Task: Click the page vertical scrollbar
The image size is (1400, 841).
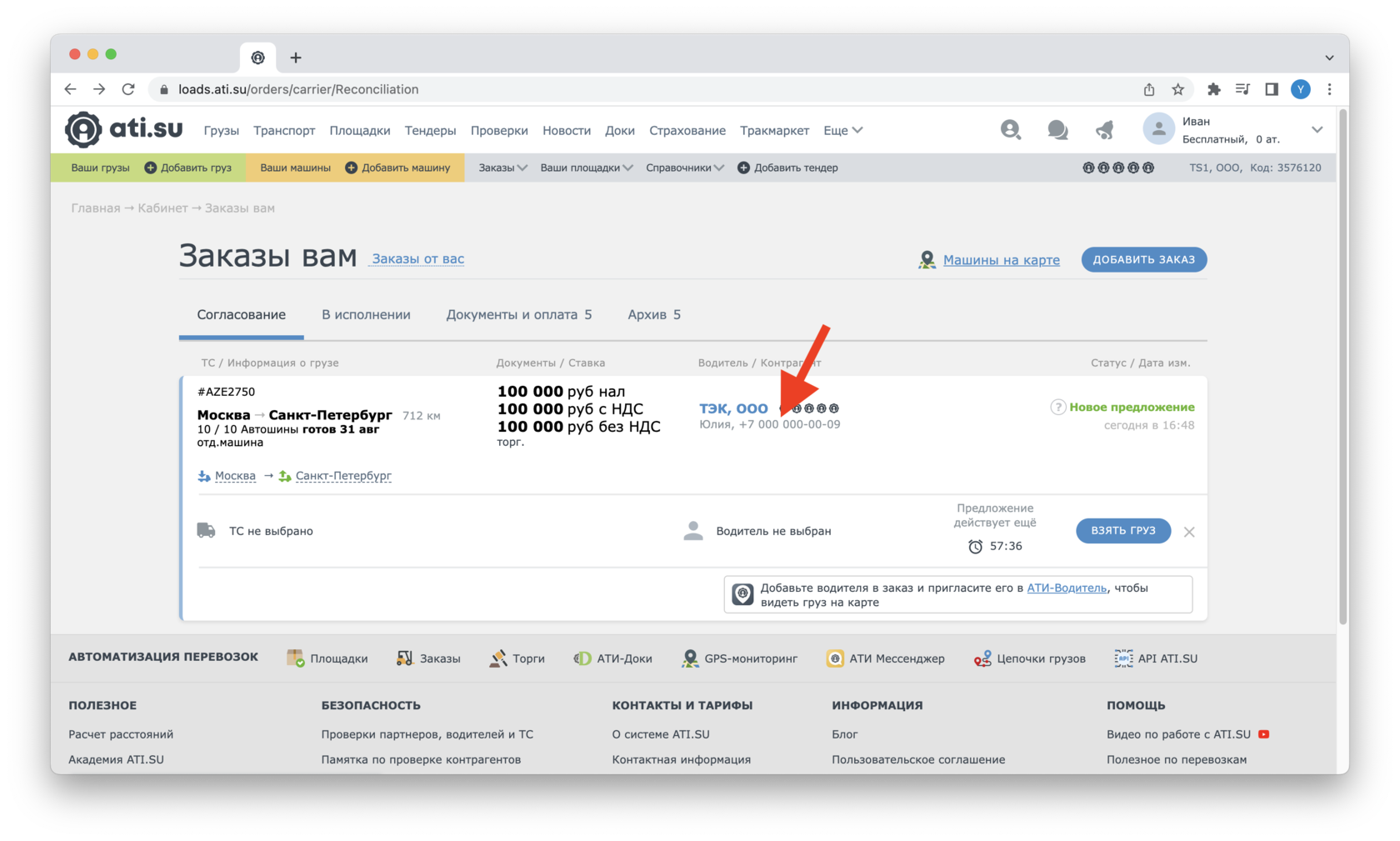Action: 1342,367
